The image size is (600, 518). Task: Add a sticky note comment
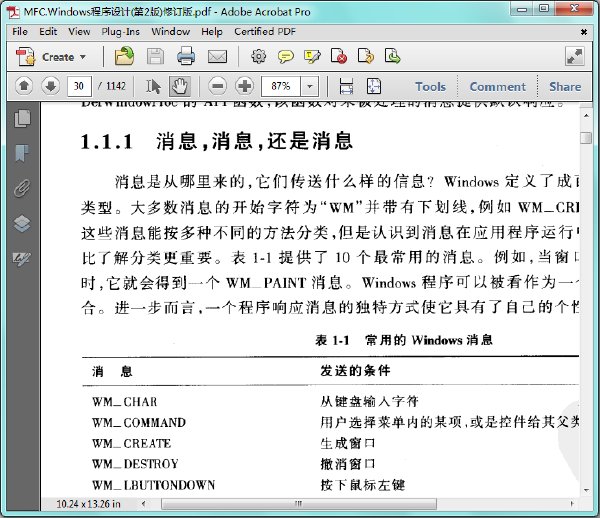[286, 57]
